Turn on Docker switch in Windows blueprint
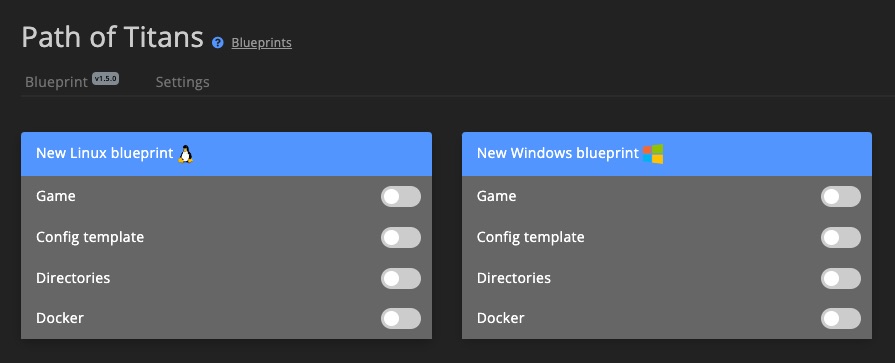895x363 pixels. pos(841,318)
